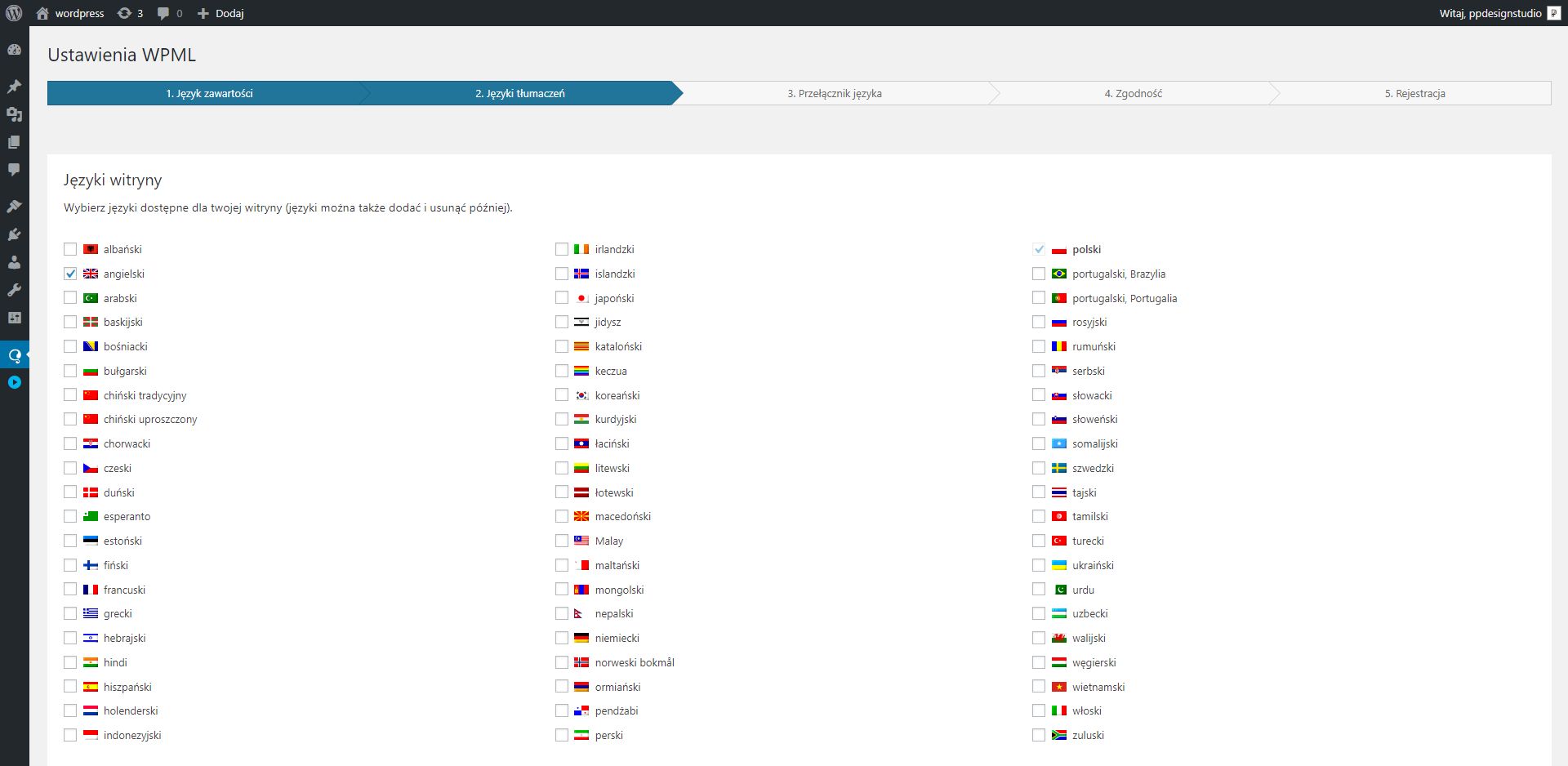Click the holenderski language label
Image resolution: width=1568 pixels, height=766 pixels.
(131, 710)
